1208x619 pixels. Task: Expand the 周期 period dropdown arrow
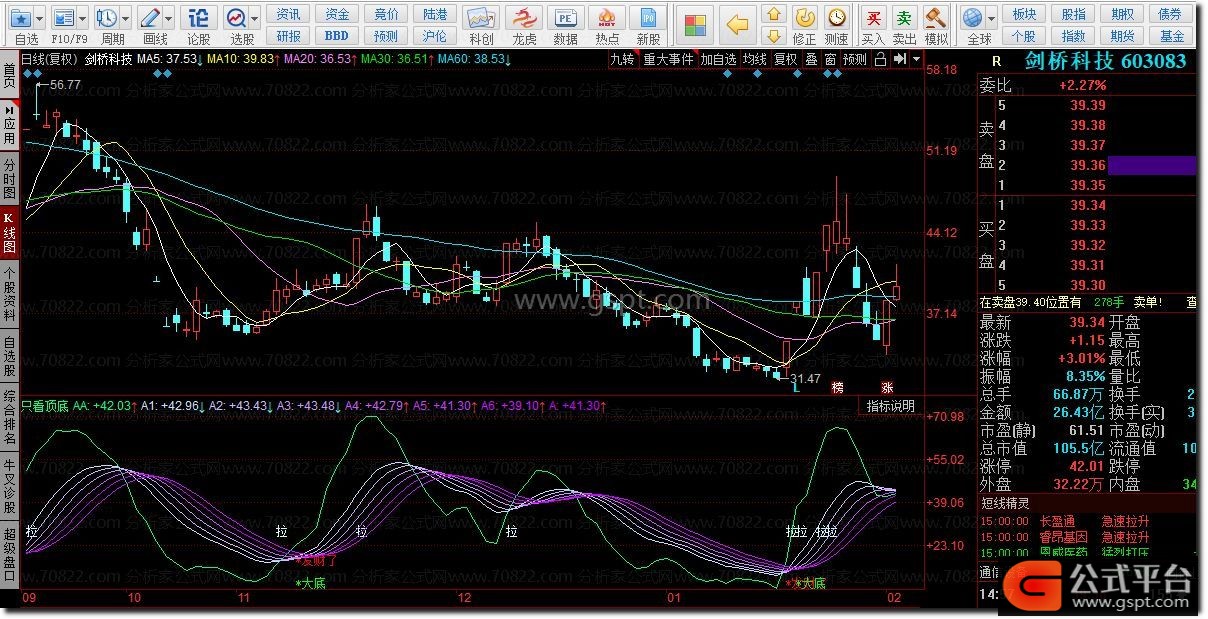tap(125, 18)
